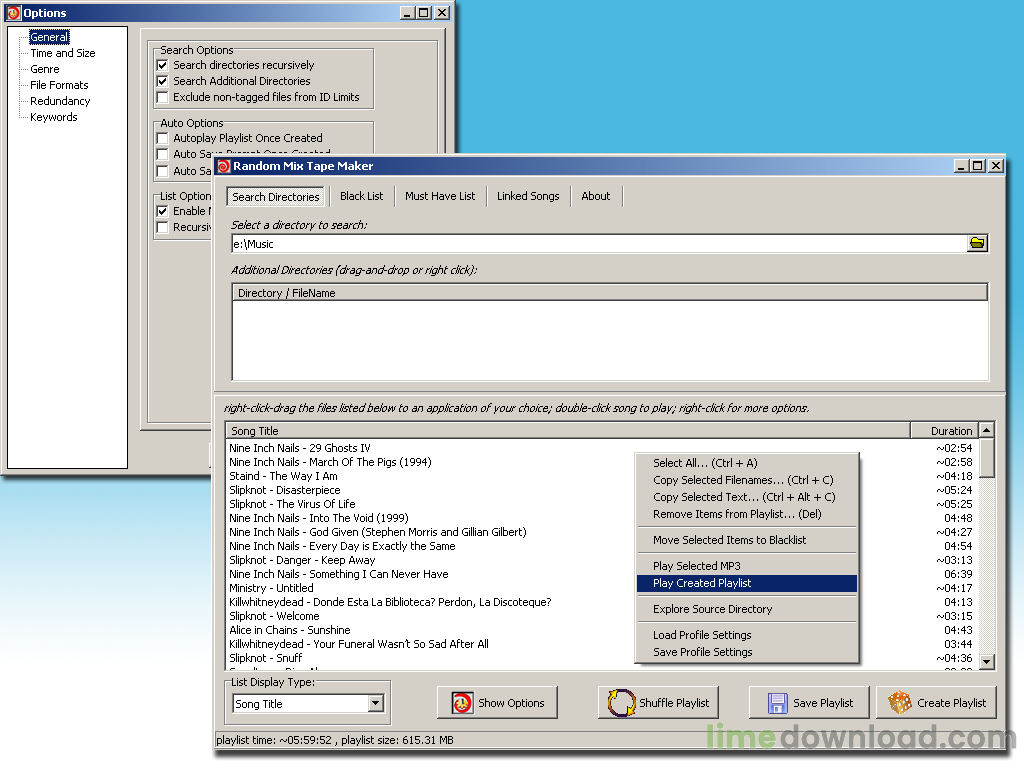This screenshot has width=1024, height=768.
Task: Click the Options window title bar icon
Action: (x=14, y=12)
